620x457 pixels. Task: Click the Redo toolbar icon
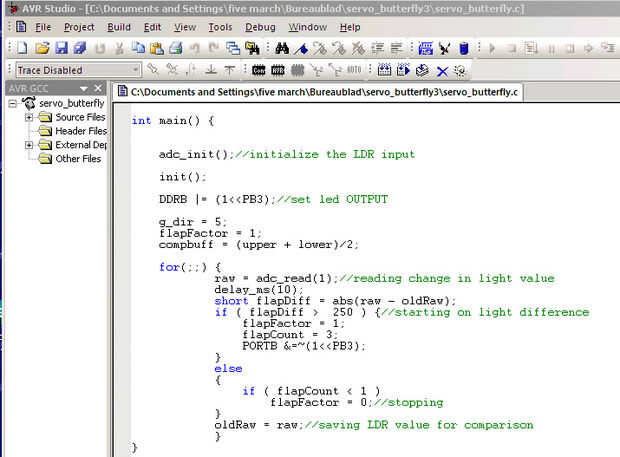click(214, 49)
